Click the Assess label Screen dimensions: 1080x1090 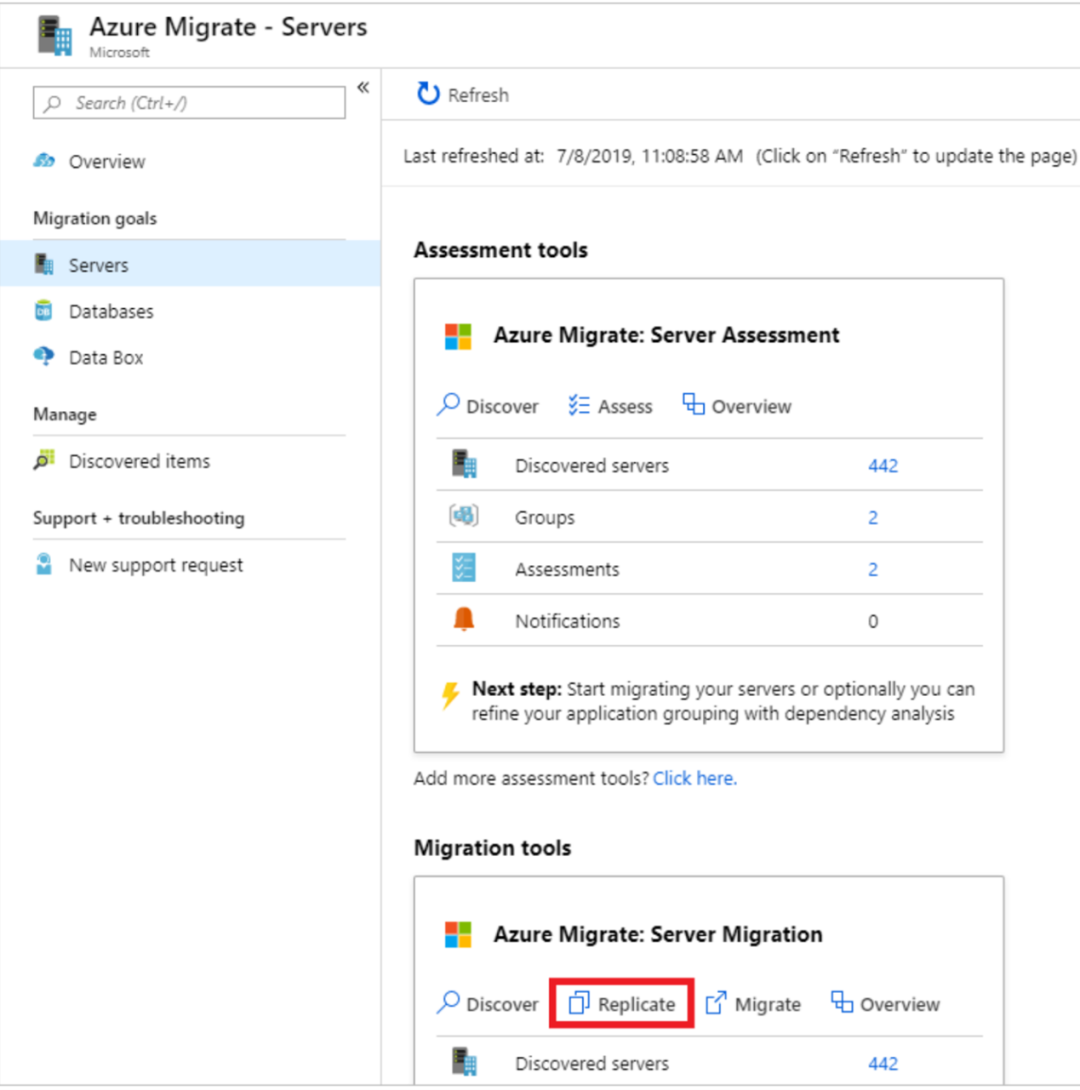coord(625,407)
